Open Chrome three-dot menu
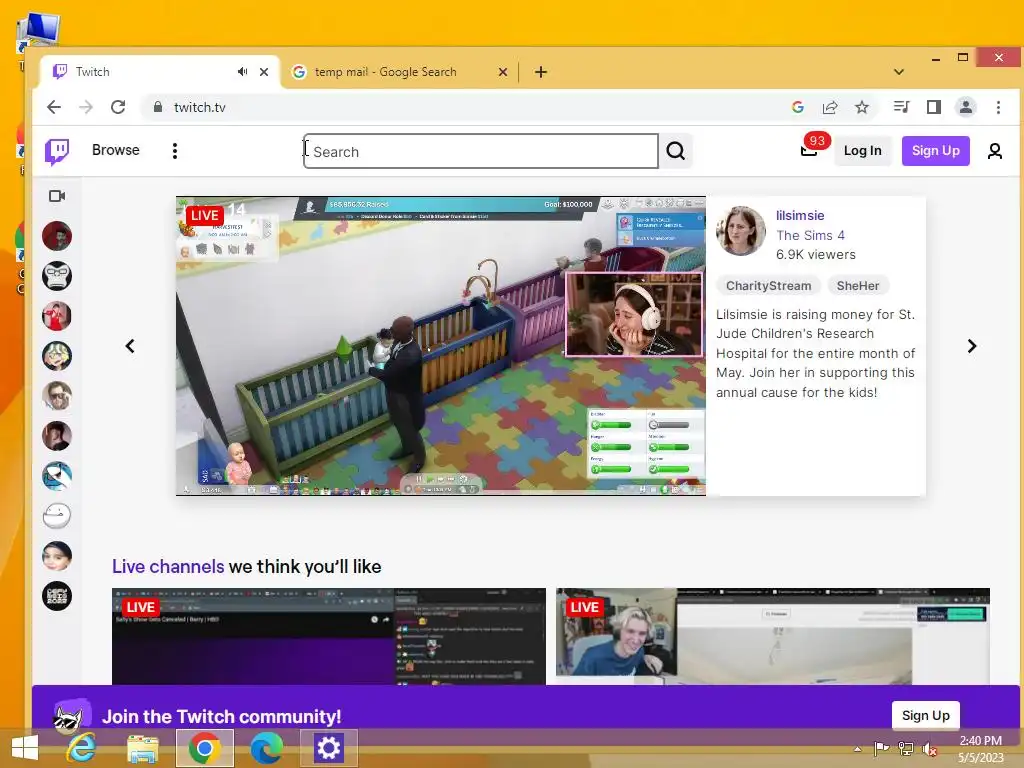1024x768 pixels. tap(998, 107)
